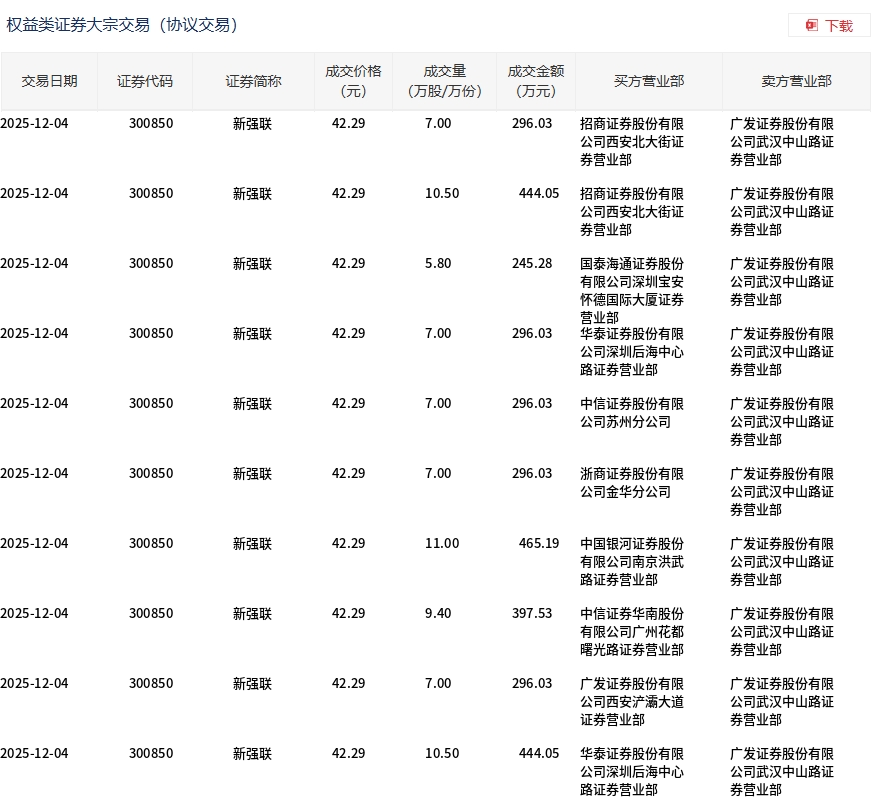Screen dimensions: 872x812
Task: Click the 证券简称 column header
Action: click(x=253, y=81)
